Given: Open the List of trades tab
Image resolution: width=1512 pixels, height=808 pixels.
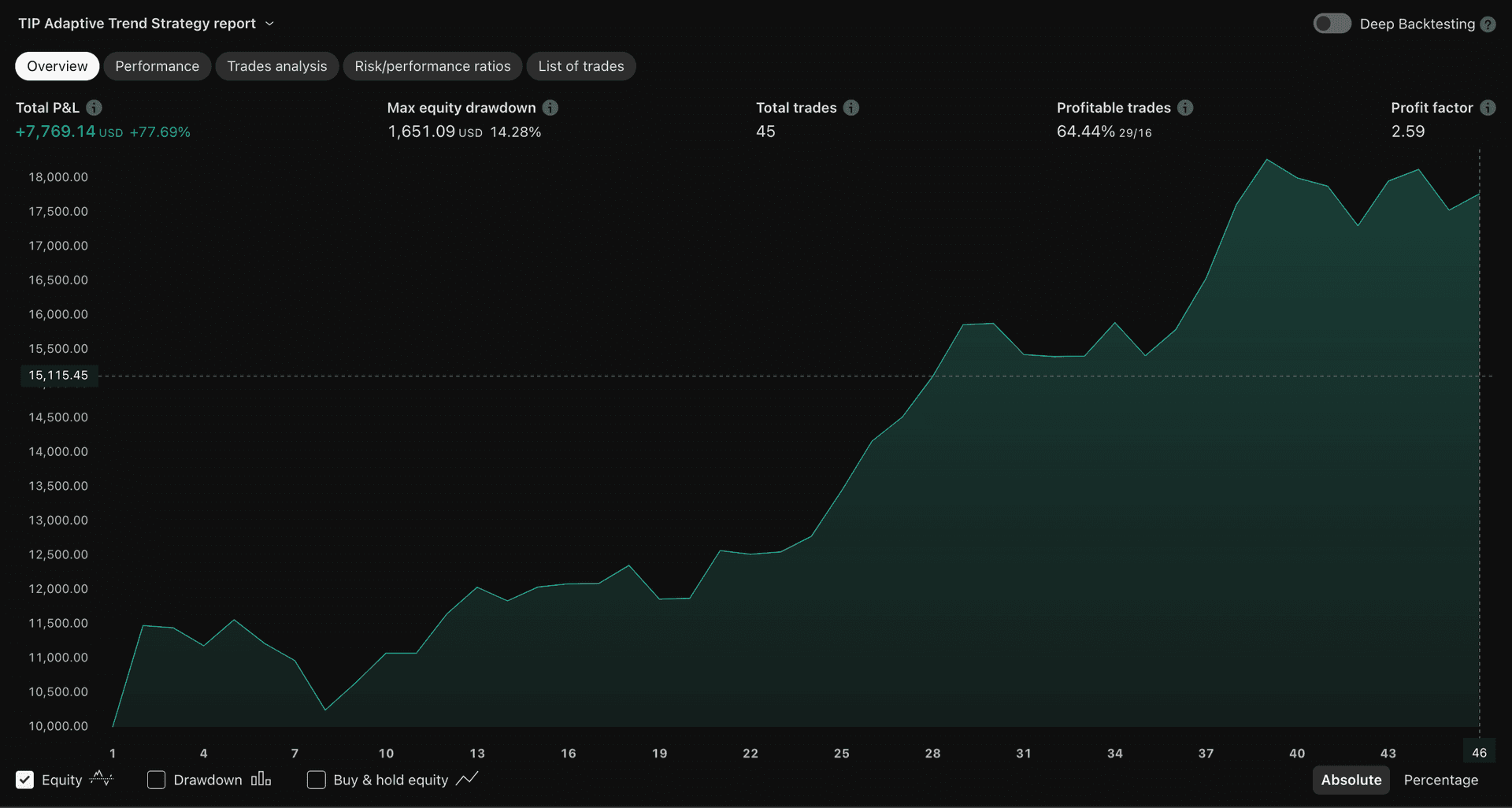Looking at the screenshot, I should tap(581, 66).
